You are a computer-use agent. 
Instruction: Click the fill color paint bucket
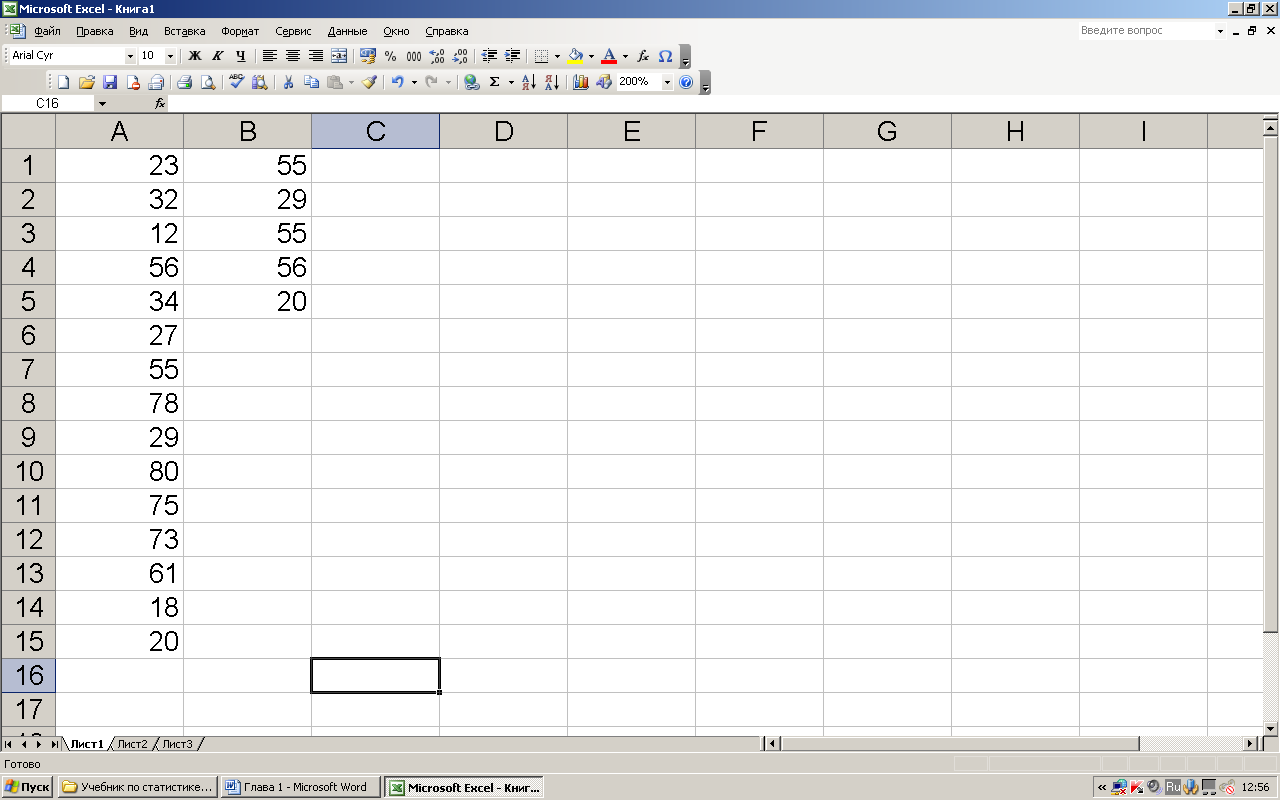point(575,56)
